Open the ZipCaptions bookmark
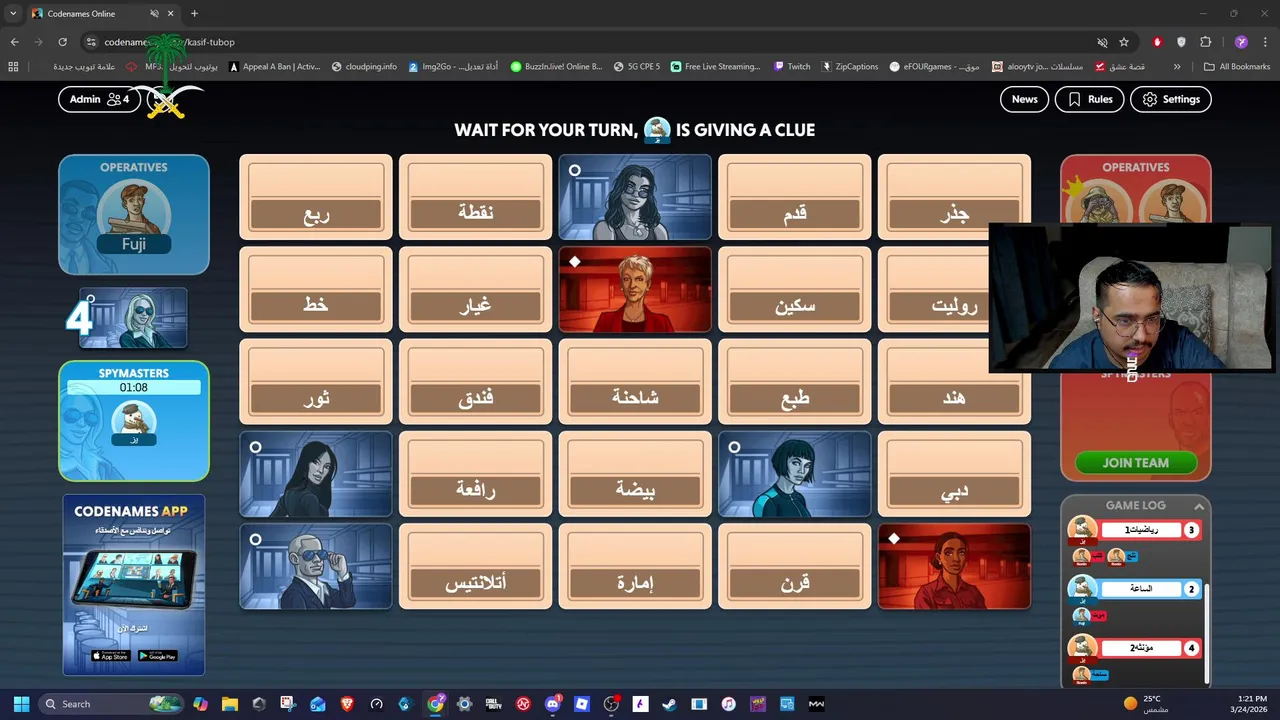The height and width of the screenshot is (720, 1280). 850,67
